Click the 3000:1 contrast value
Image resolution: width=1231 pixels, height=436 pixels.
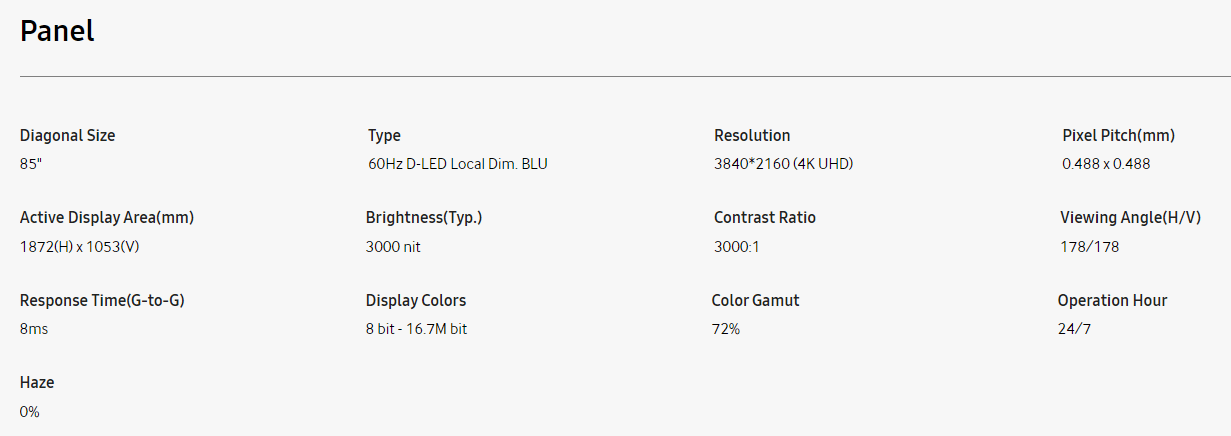coord(737,246)
